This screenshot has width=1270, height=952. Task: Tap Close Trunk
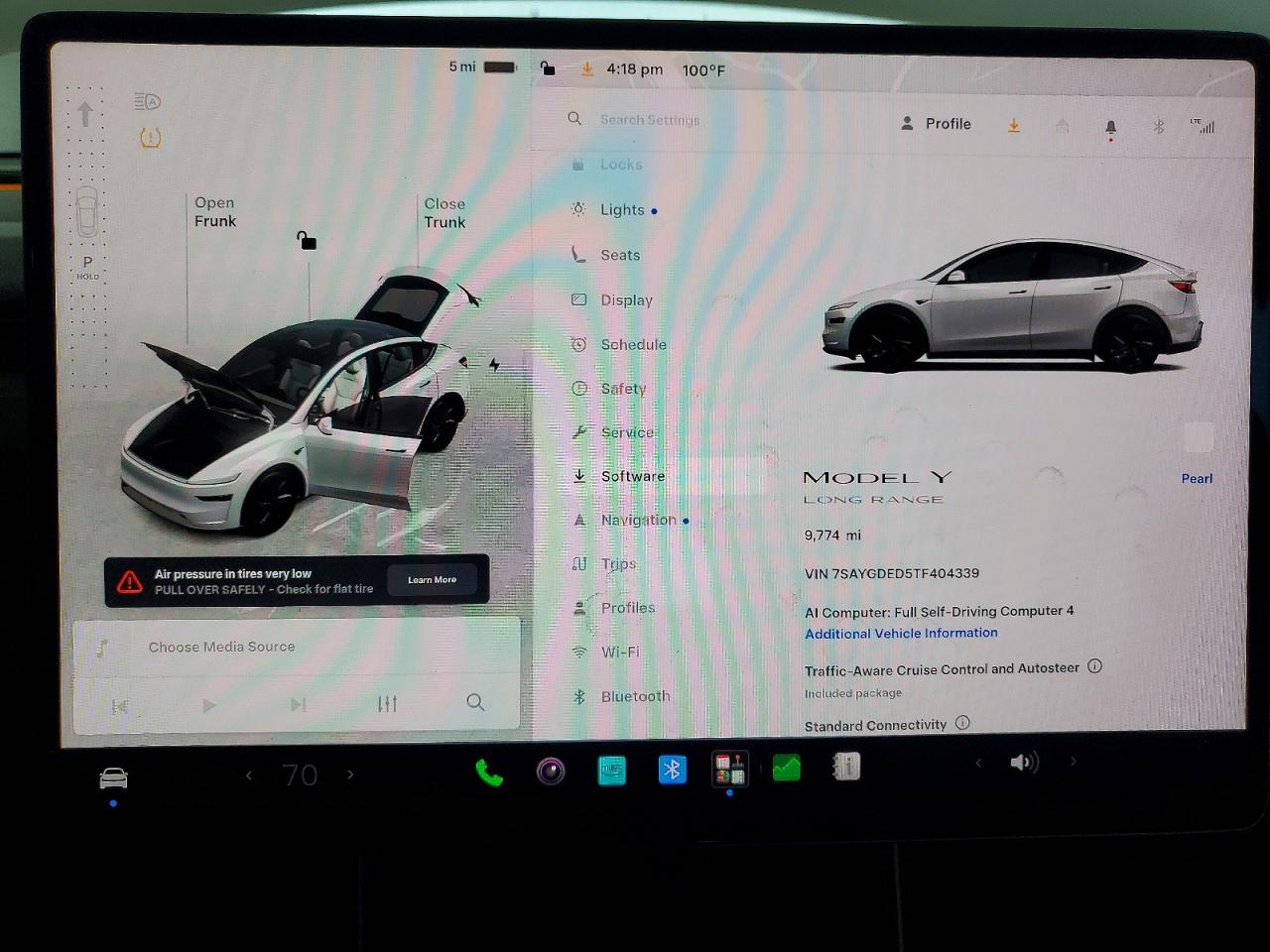[444, 213]
